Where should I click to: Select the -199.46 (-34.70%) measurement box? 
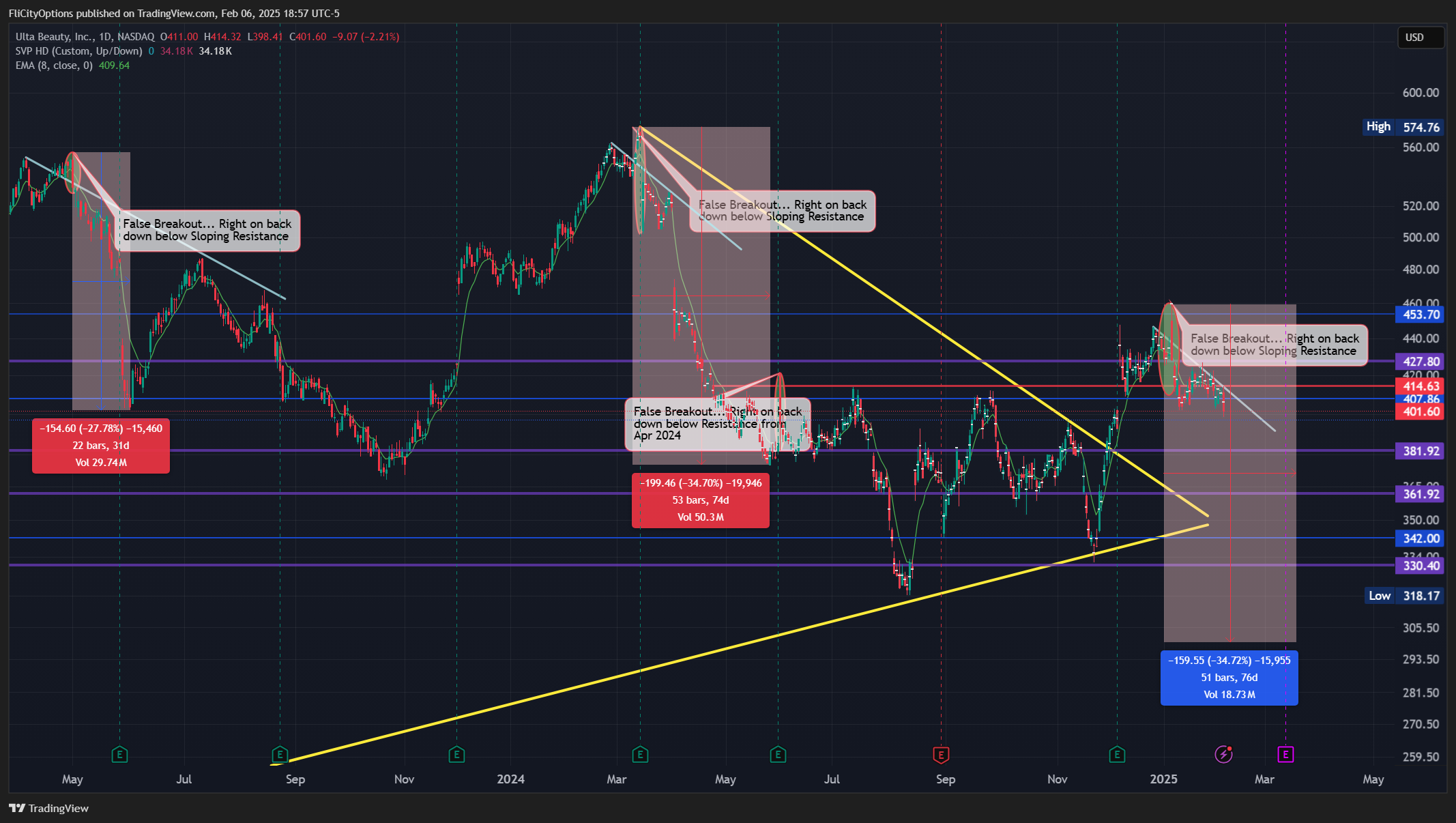(701, 500)
